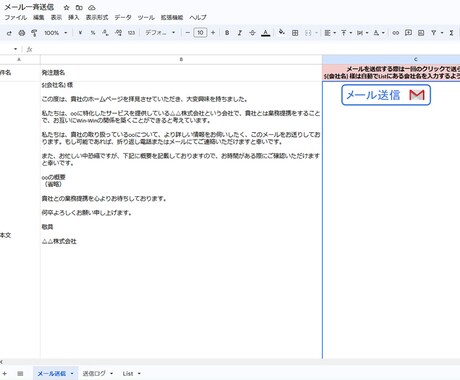The image size is (460, 380).
Task: Click the move-to-folder icon beside the title
Action: coord(79,7)
